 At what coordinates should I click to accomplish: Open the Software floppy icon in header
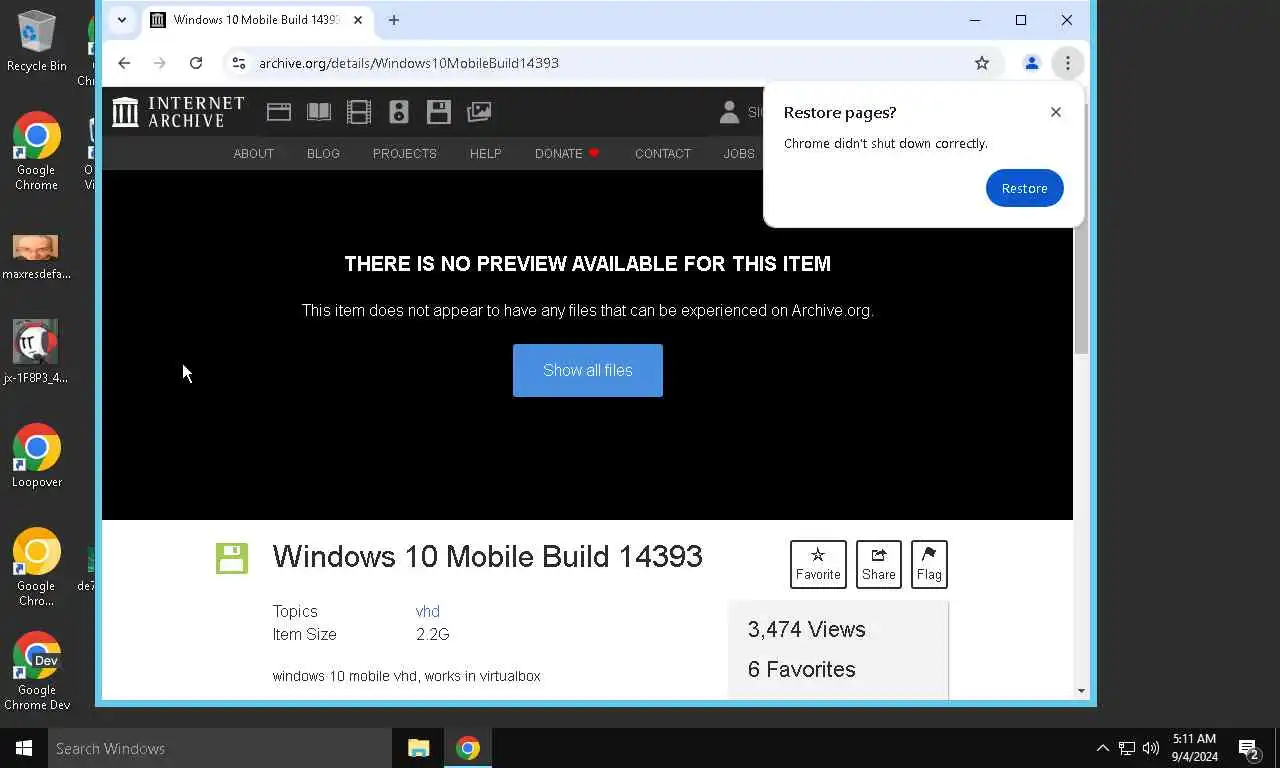click(439, 112)
